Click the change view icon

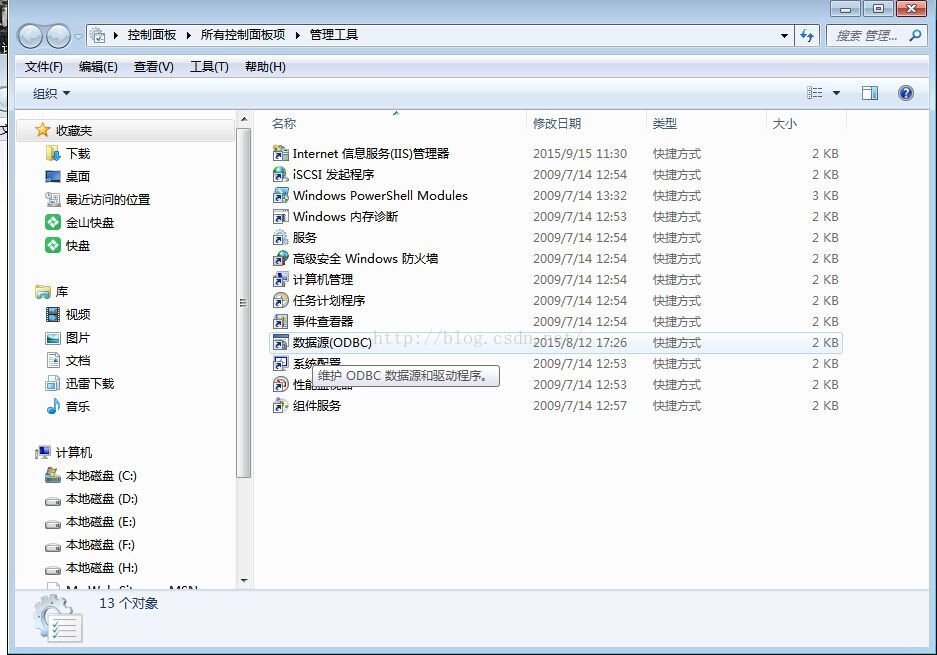click(x=814, y=93)
